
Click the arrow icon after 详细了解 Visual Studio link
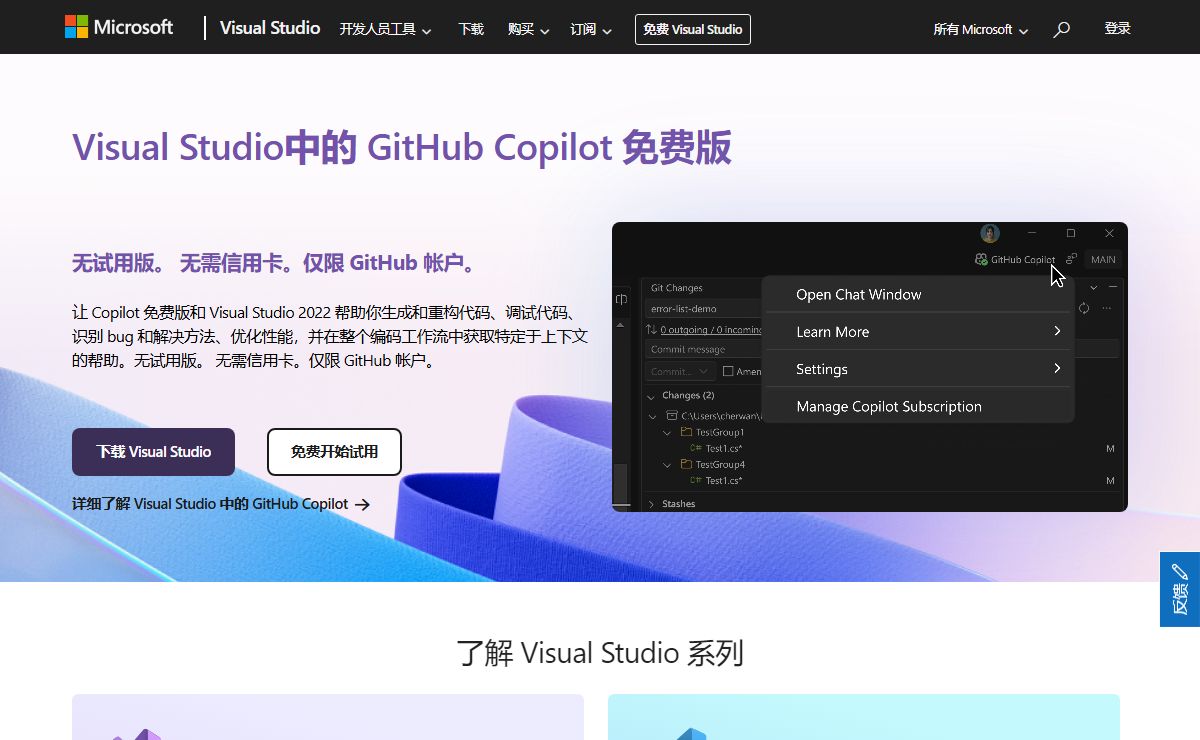(x=362, y=505)
